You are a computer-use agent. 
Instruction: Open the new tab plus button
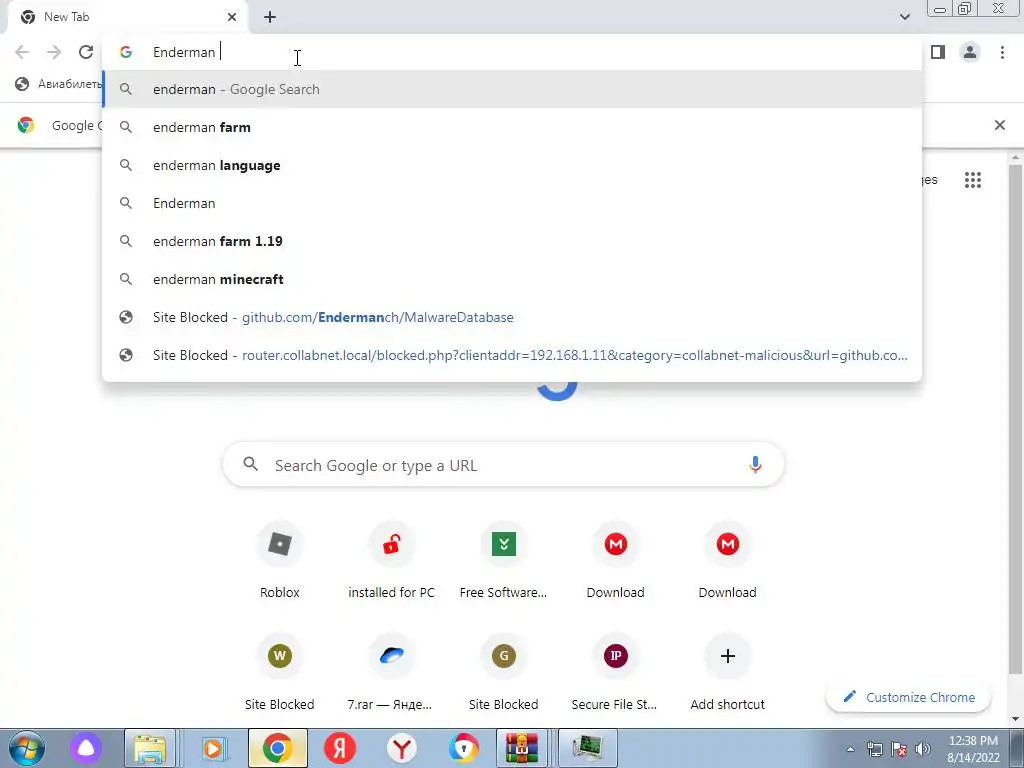point(270,17)
